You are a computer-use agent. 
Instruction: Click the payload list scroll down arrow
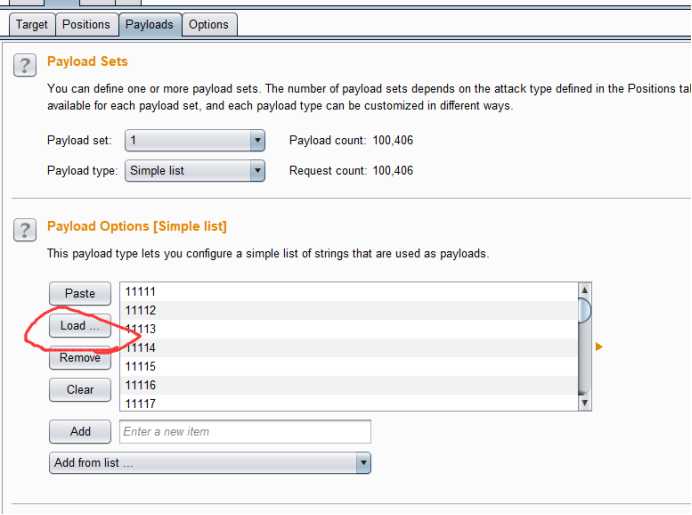click(585, 402)
